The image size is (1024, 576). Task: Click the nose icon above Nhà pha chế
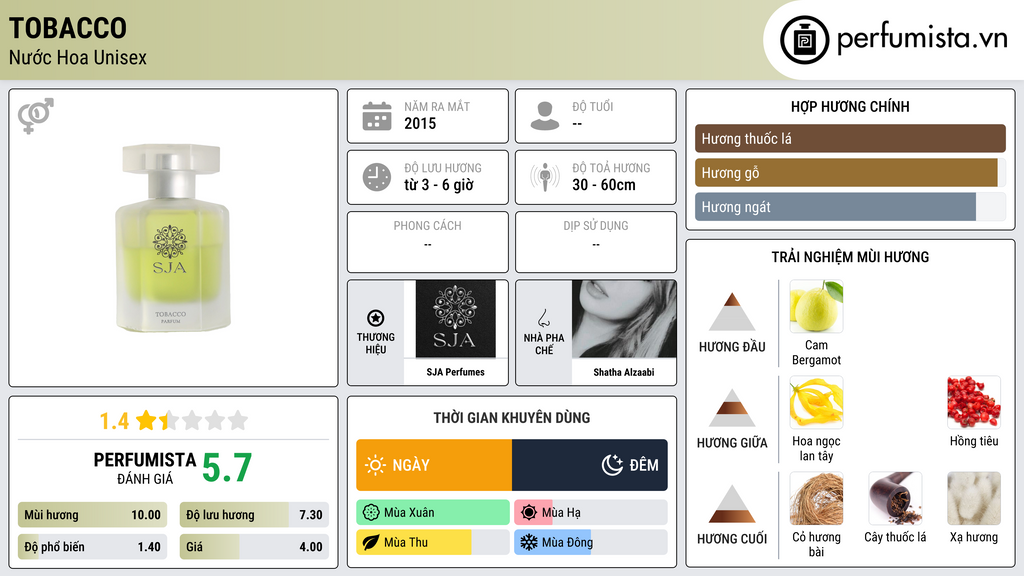[x=543, y=318]
